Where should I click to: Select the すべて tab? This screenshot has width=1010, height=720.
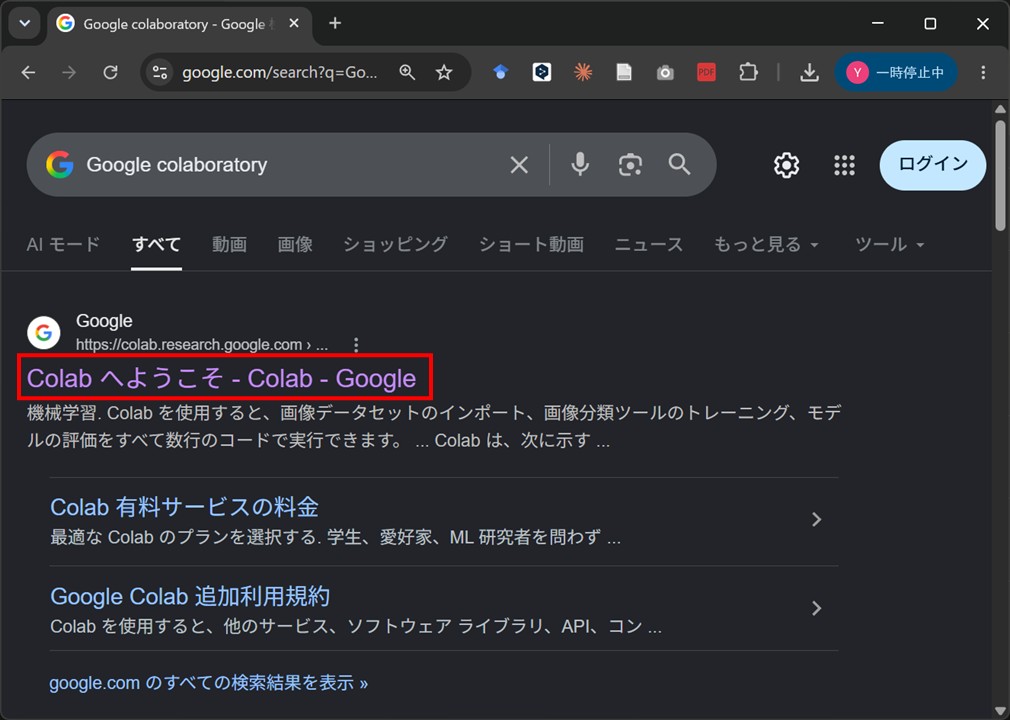click(x=156, y=245)
